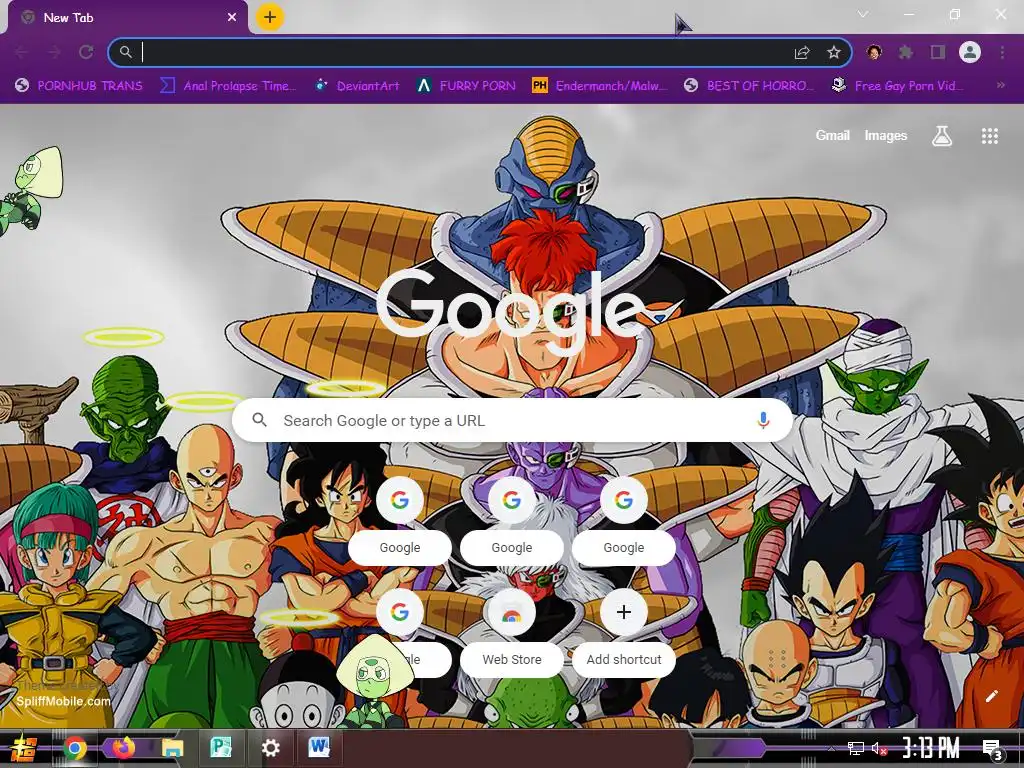Viewport: 1024px width, 768px height.
Task: Reload the current page
Action: pyautogui.click(x=86, y=52)
